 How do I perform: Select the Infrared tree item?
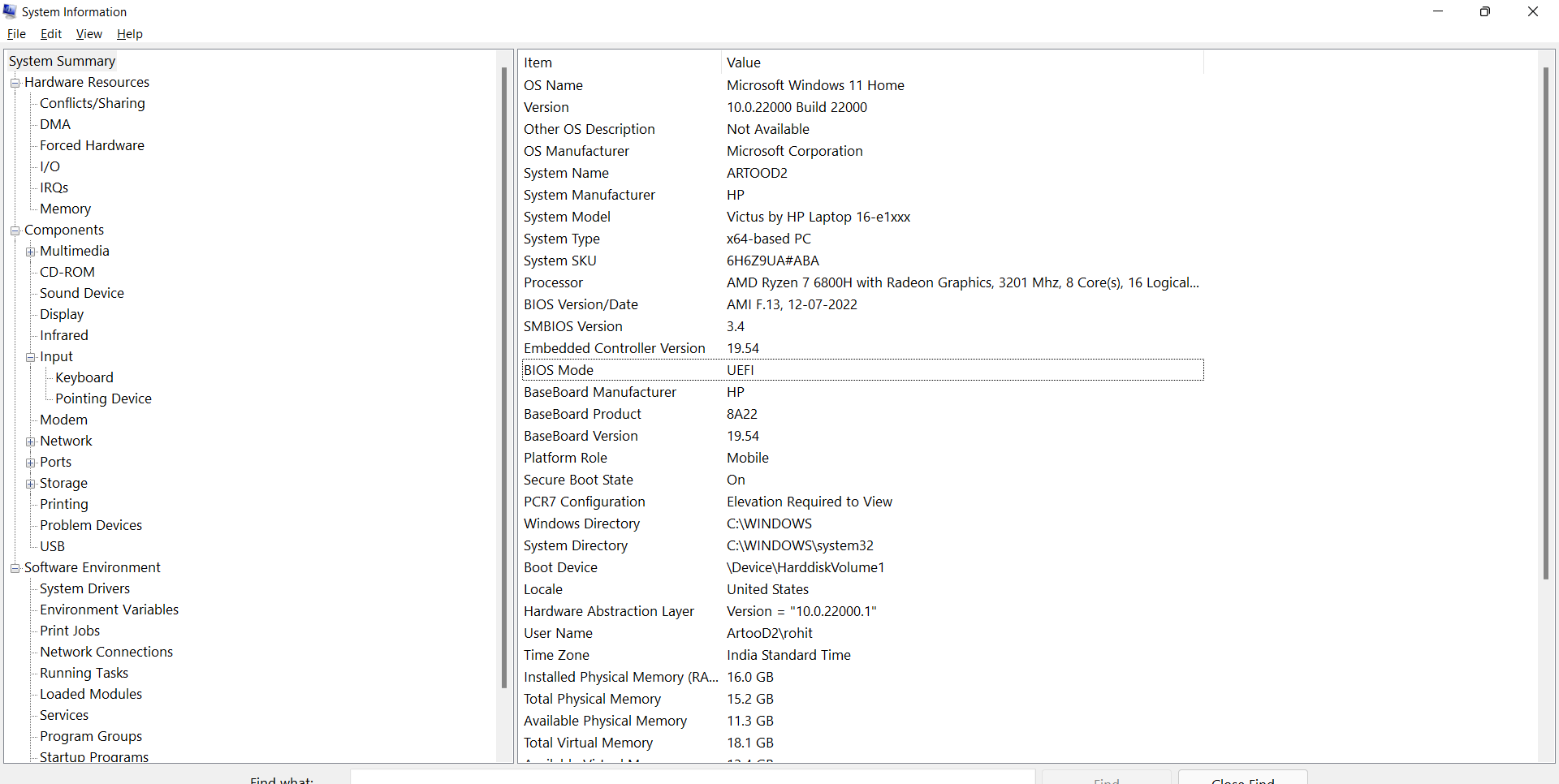click(64, 335)
